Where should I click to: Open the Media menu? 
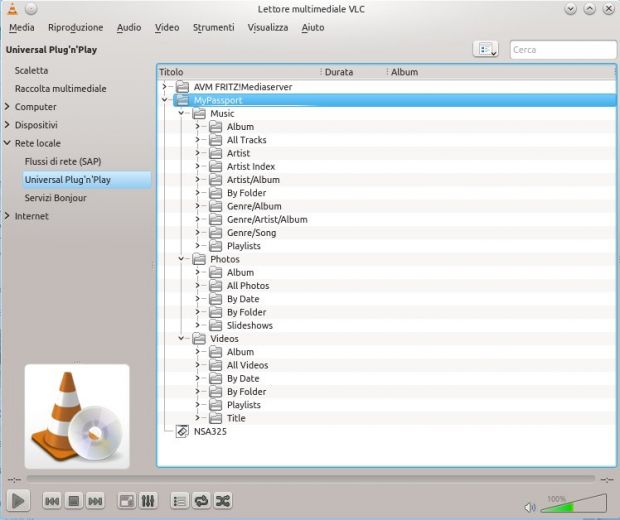click(22, 27)
